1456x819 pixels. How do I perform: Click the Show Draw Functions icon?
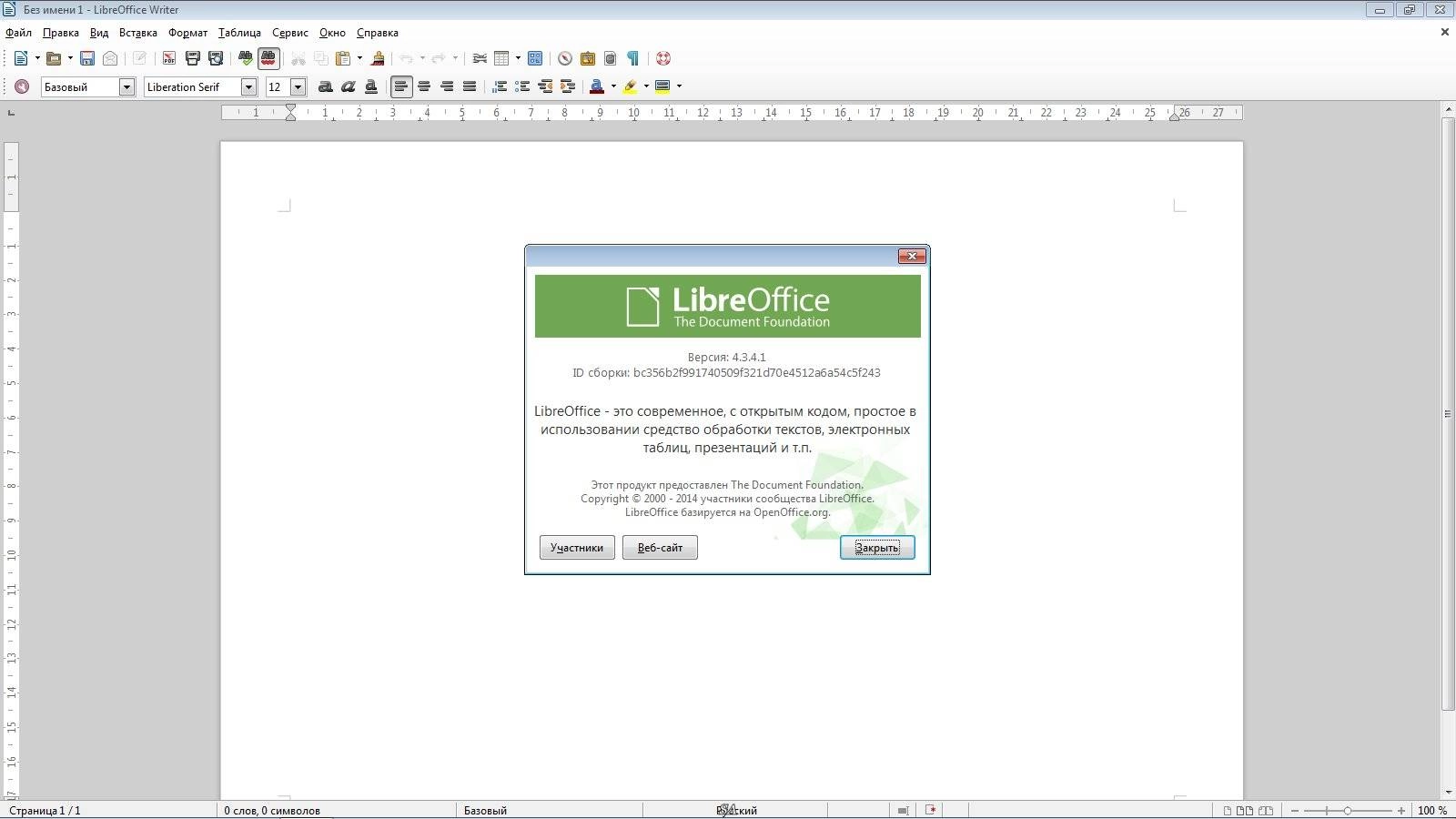click(535, 58)
